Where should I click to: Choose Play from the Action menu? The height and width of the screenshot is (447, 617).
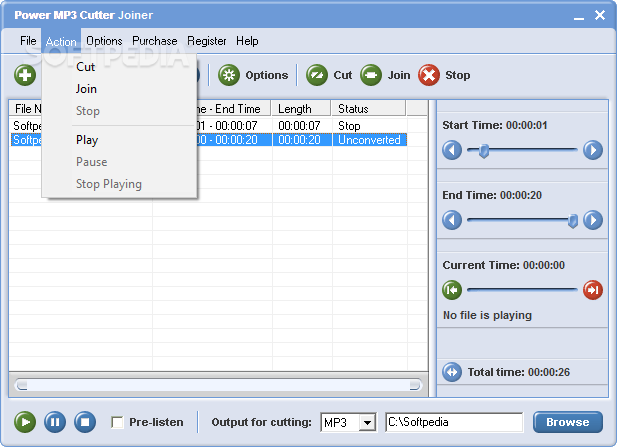[119, 140]
